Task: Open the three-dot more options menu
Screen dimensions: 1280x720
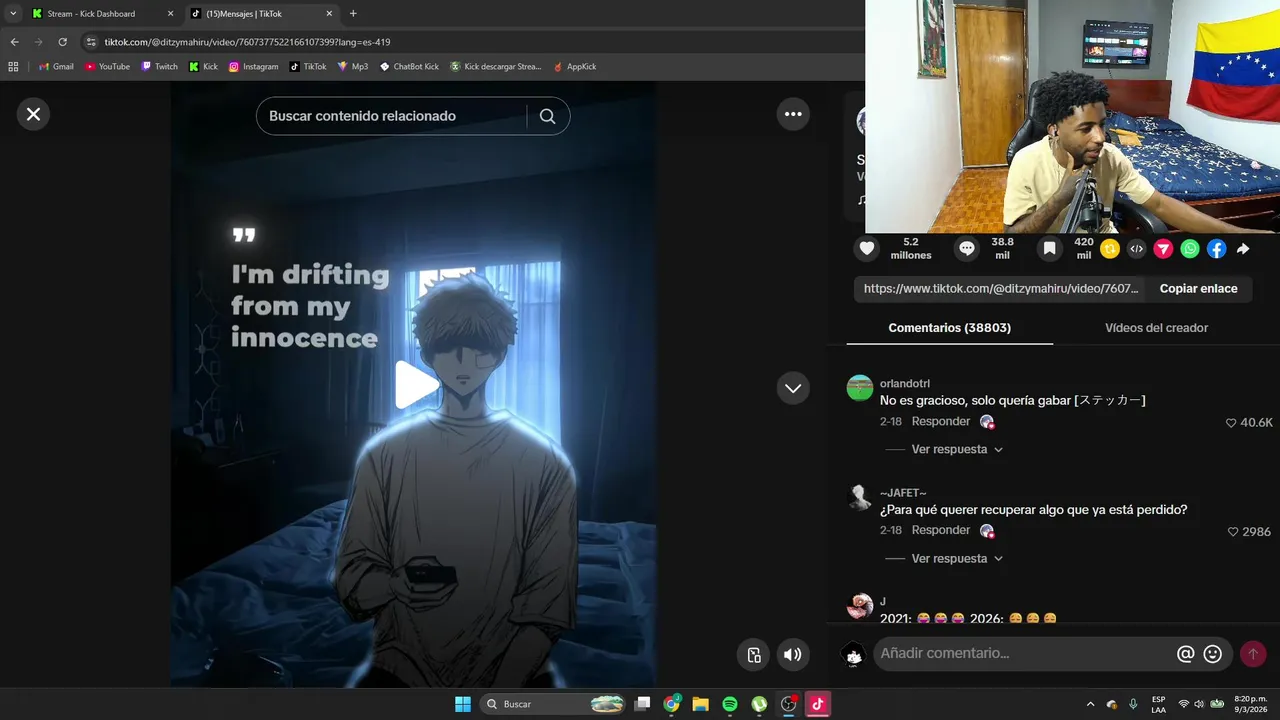Action: click(x=793, y=114)
